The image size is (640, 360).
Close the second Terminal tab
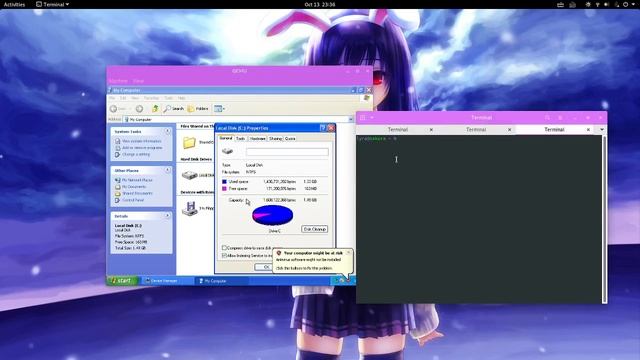pyautogui.click(x=509, y=129)
